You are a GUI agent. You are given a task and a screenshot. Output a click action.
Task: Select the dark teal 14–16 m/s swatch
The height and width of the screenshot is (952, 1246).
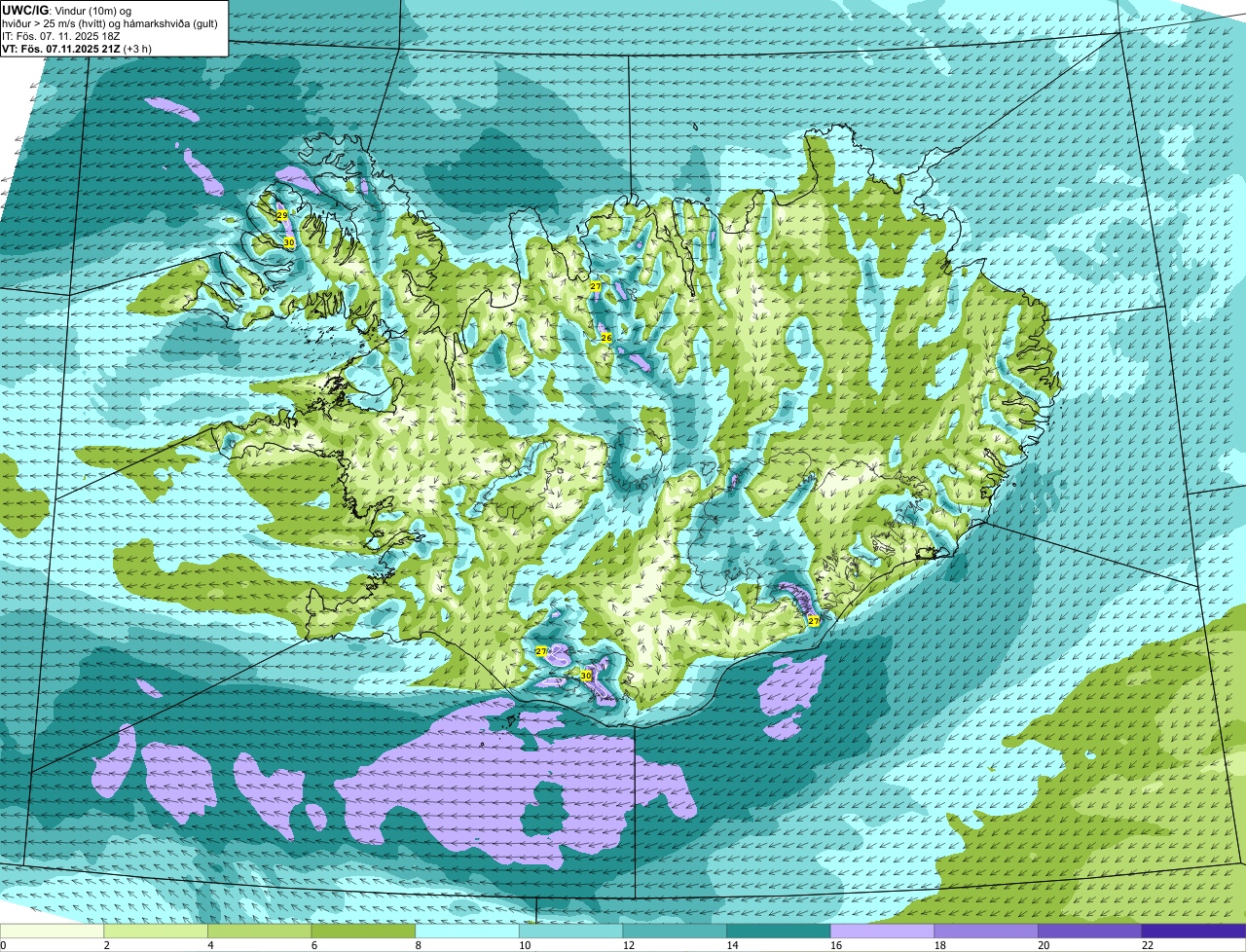779,932
